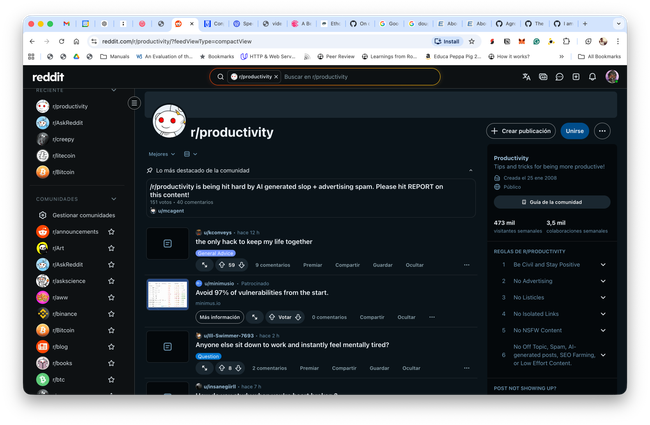Open the Mejores sort dropdown
The image size is (650, 425).
160,154
